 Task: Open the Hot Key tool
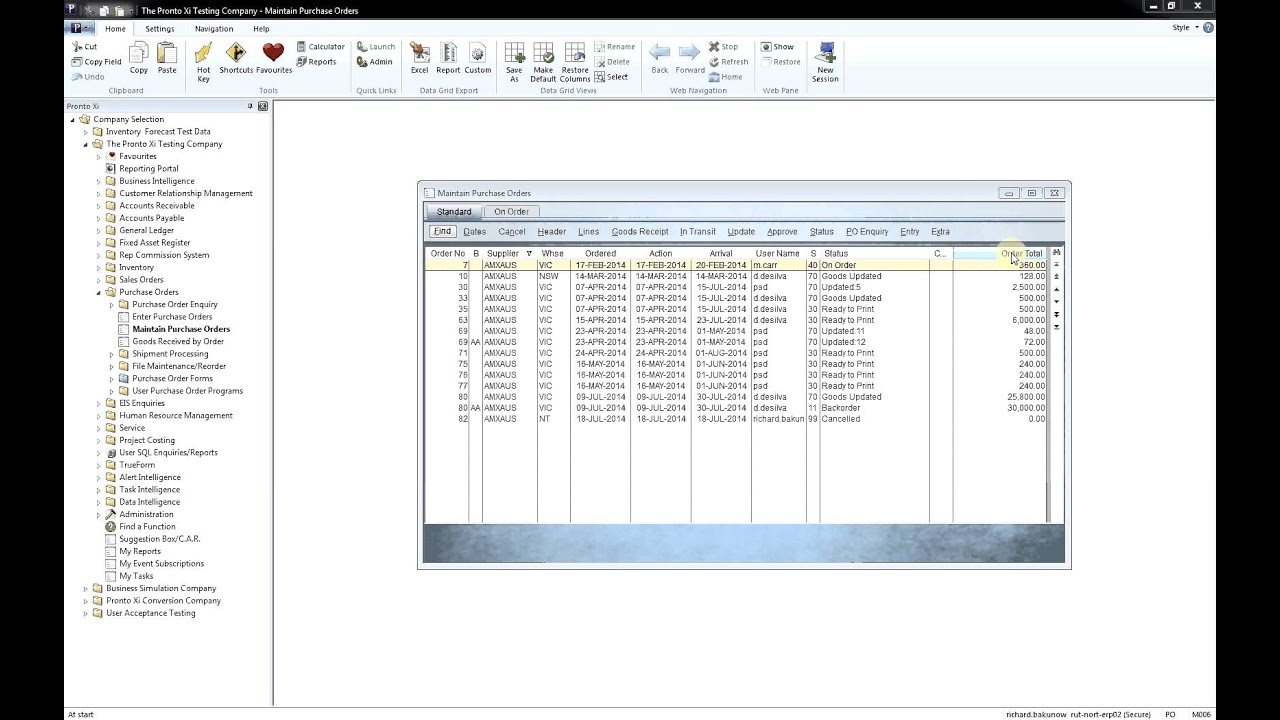[x=204, y=53]
